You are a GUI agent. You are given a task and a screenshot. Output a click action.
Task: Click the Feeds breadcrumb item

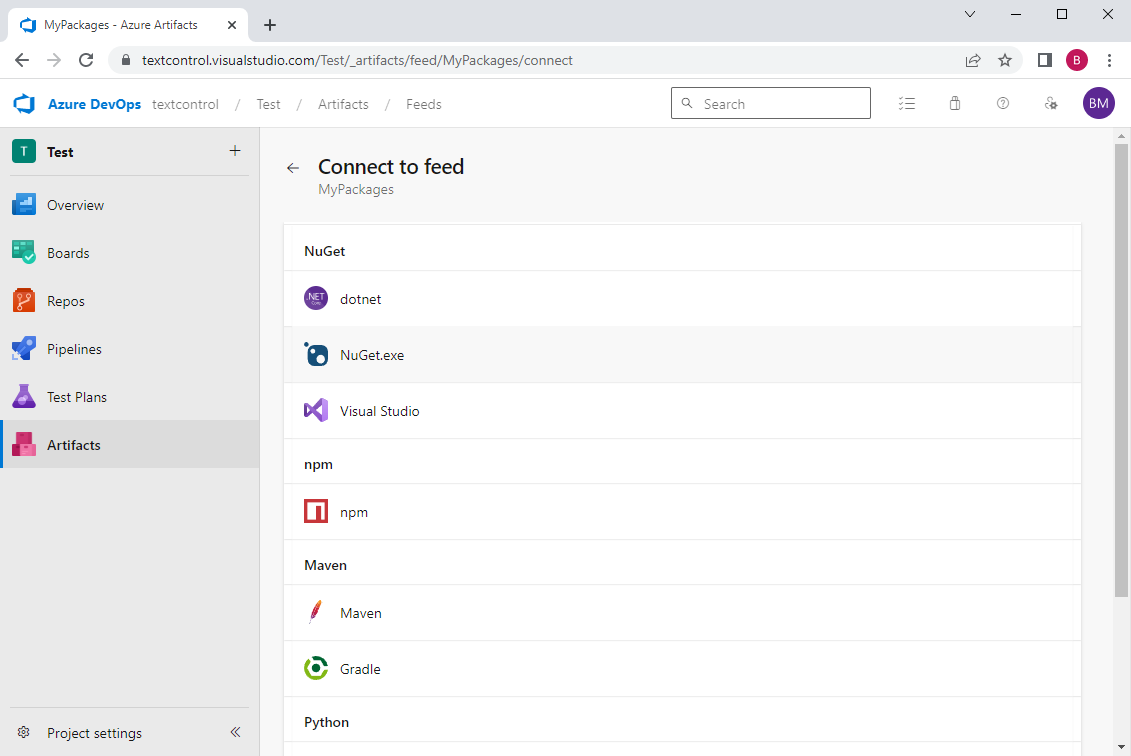[424, 104]
